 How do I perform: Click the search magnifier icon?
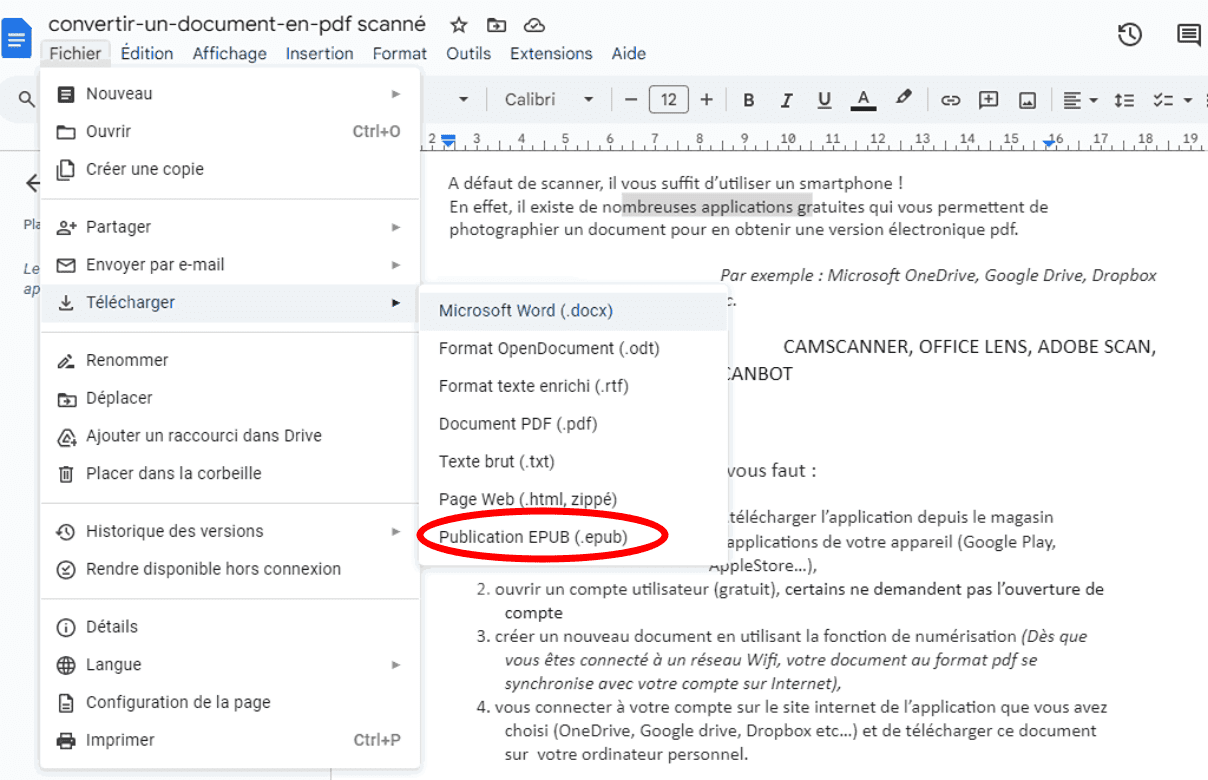(28, 99)
